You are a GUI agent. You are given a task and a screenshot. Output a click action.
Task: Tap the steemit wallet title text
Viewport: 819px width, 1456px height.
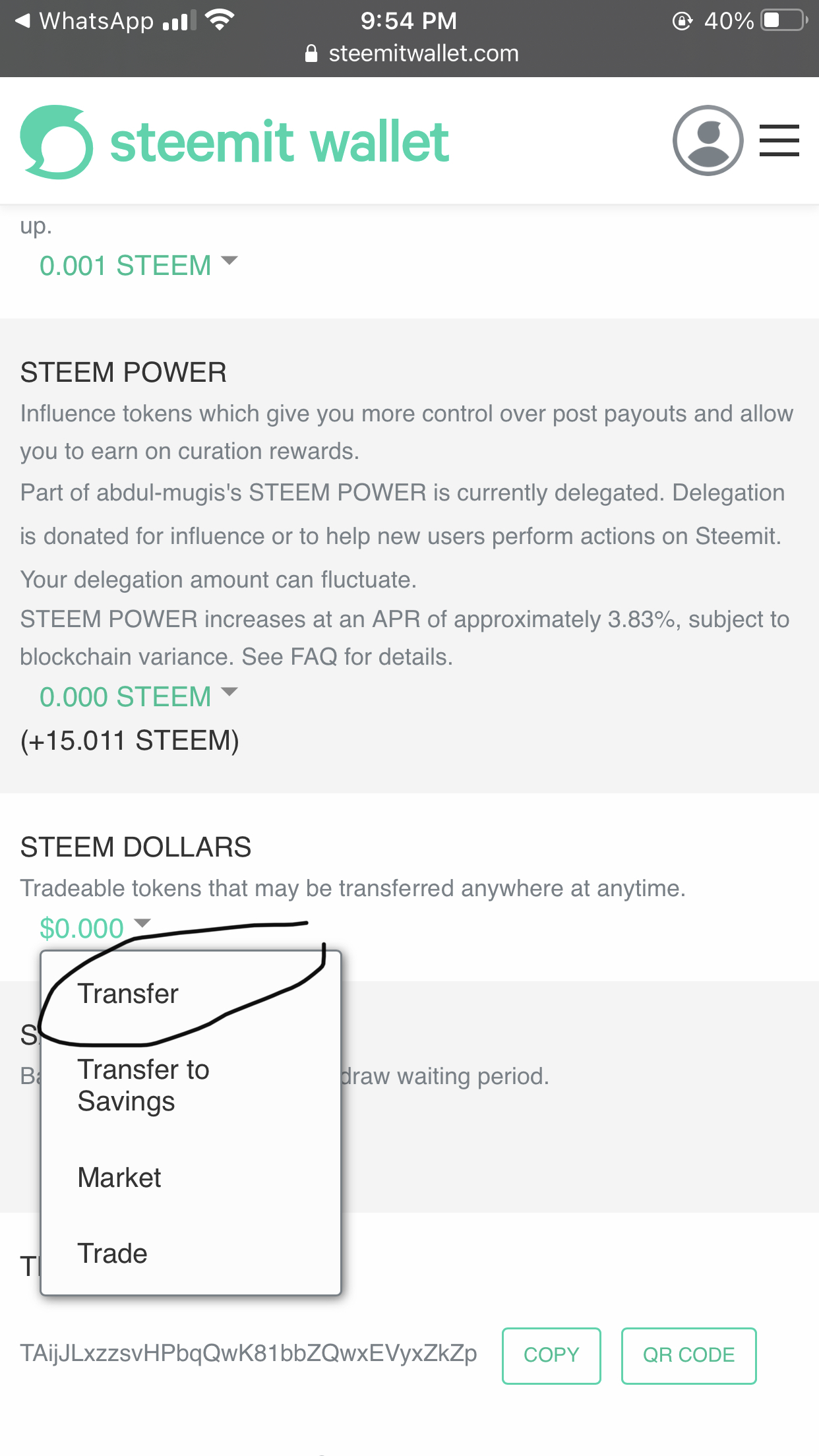click(280, 142)
